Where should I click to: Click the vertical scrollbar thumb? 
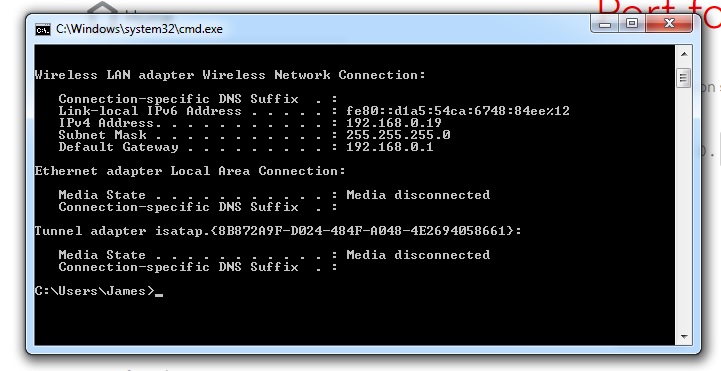click(x=684, y=78)
